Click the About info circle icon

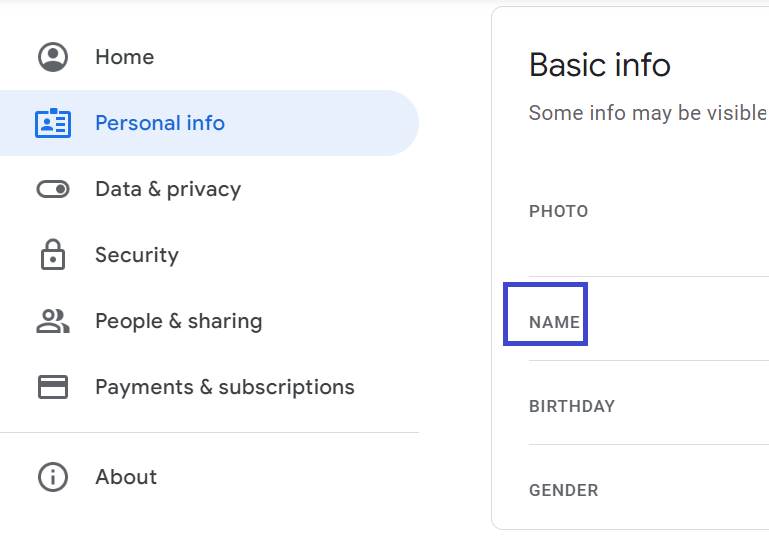pos(53,477)
